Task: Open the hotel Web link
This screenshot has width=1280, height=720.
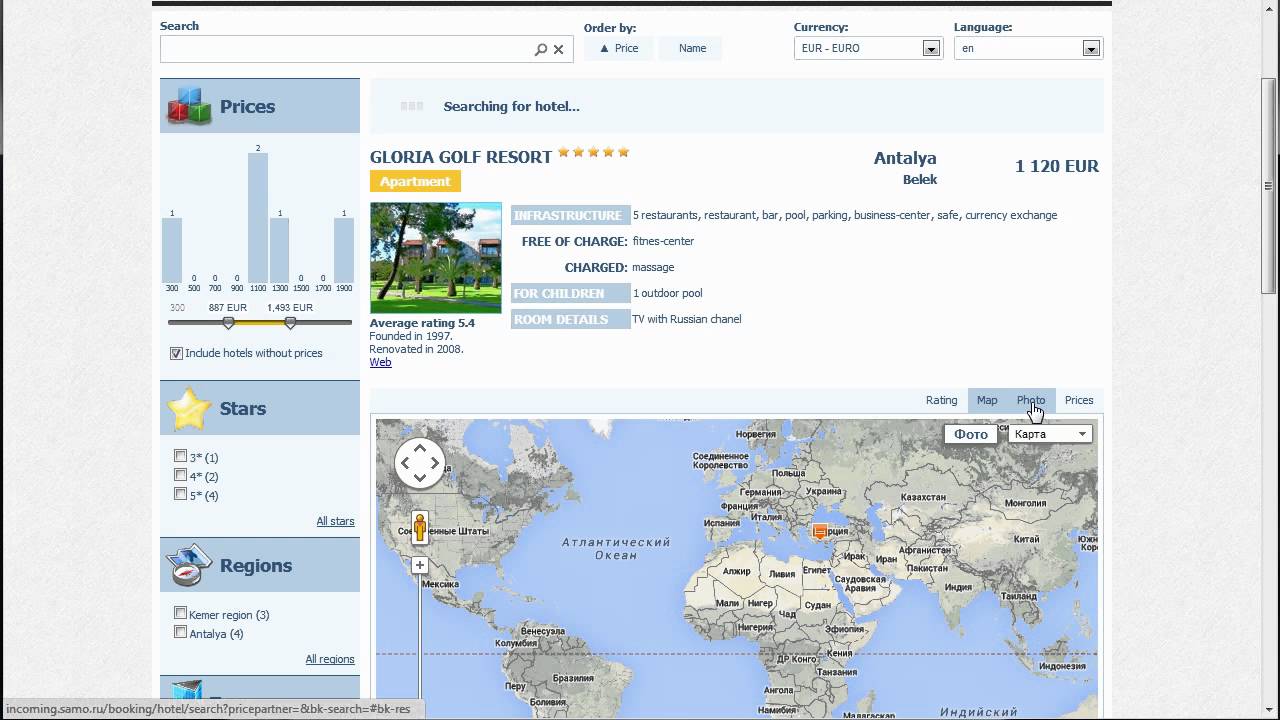Action: [380, 362]
